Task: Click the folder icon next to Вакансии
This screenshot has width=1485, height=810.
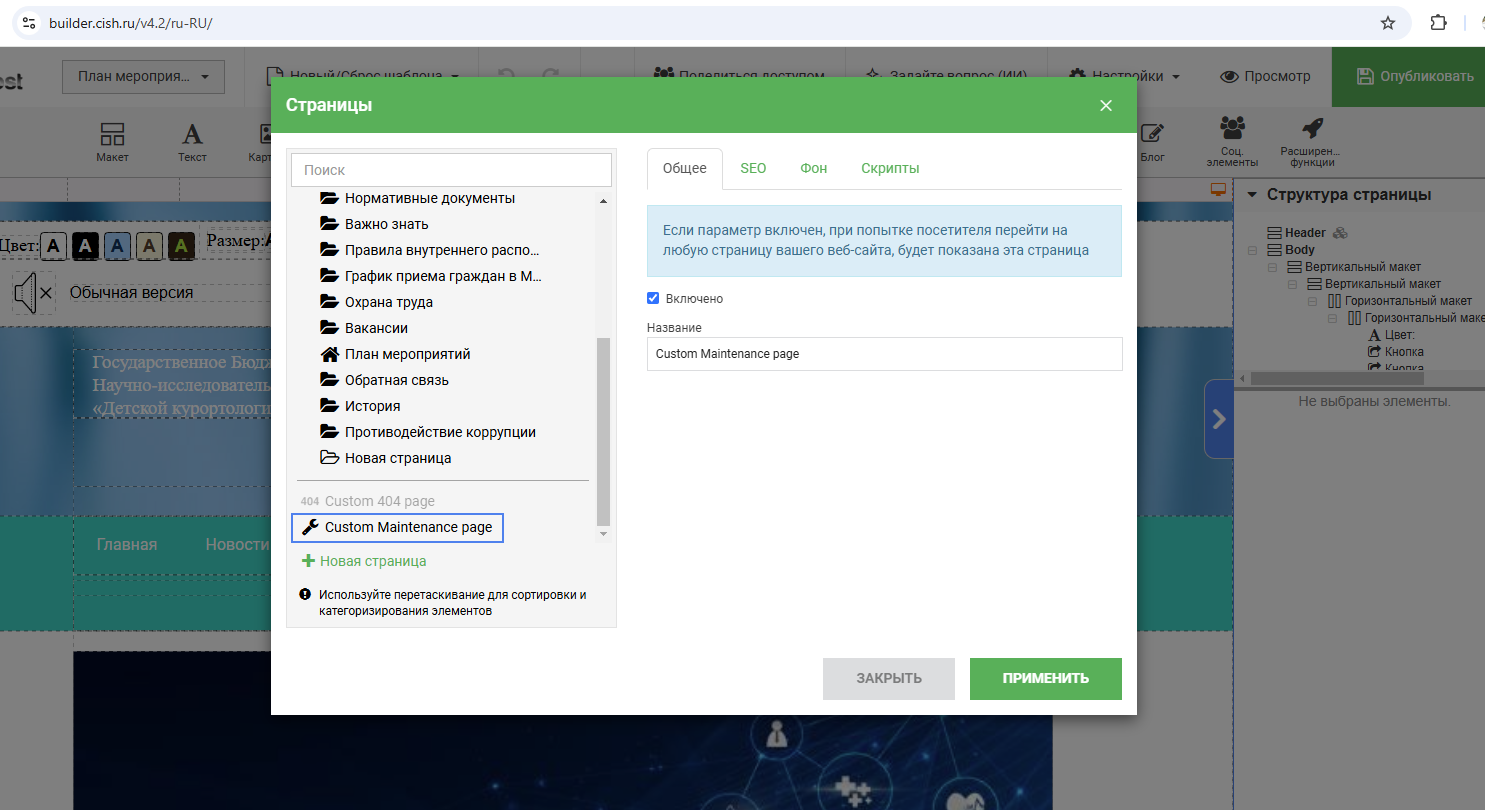Action: [x=329, y=328]
